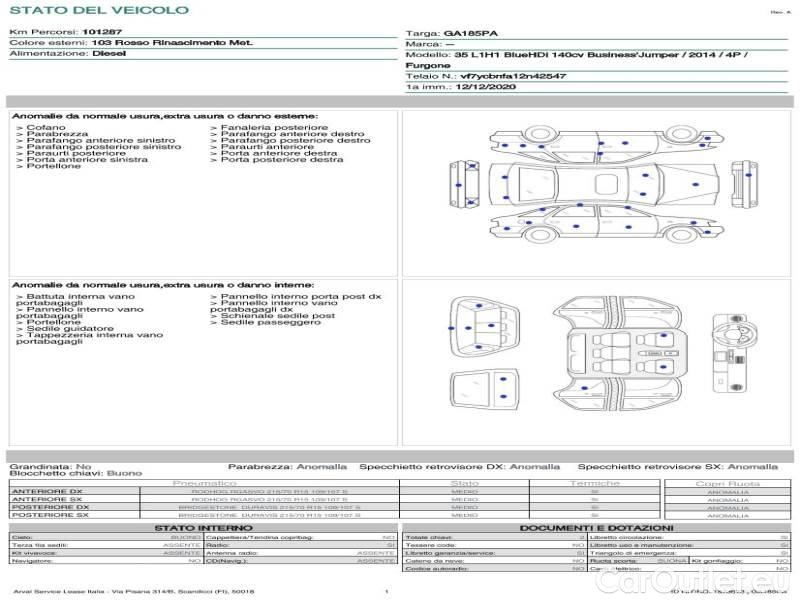The height and width of the screenshot is (600, 800).
Task: Click the chassis number vf7ycbnfa12n42547
Action: point(513,76)
